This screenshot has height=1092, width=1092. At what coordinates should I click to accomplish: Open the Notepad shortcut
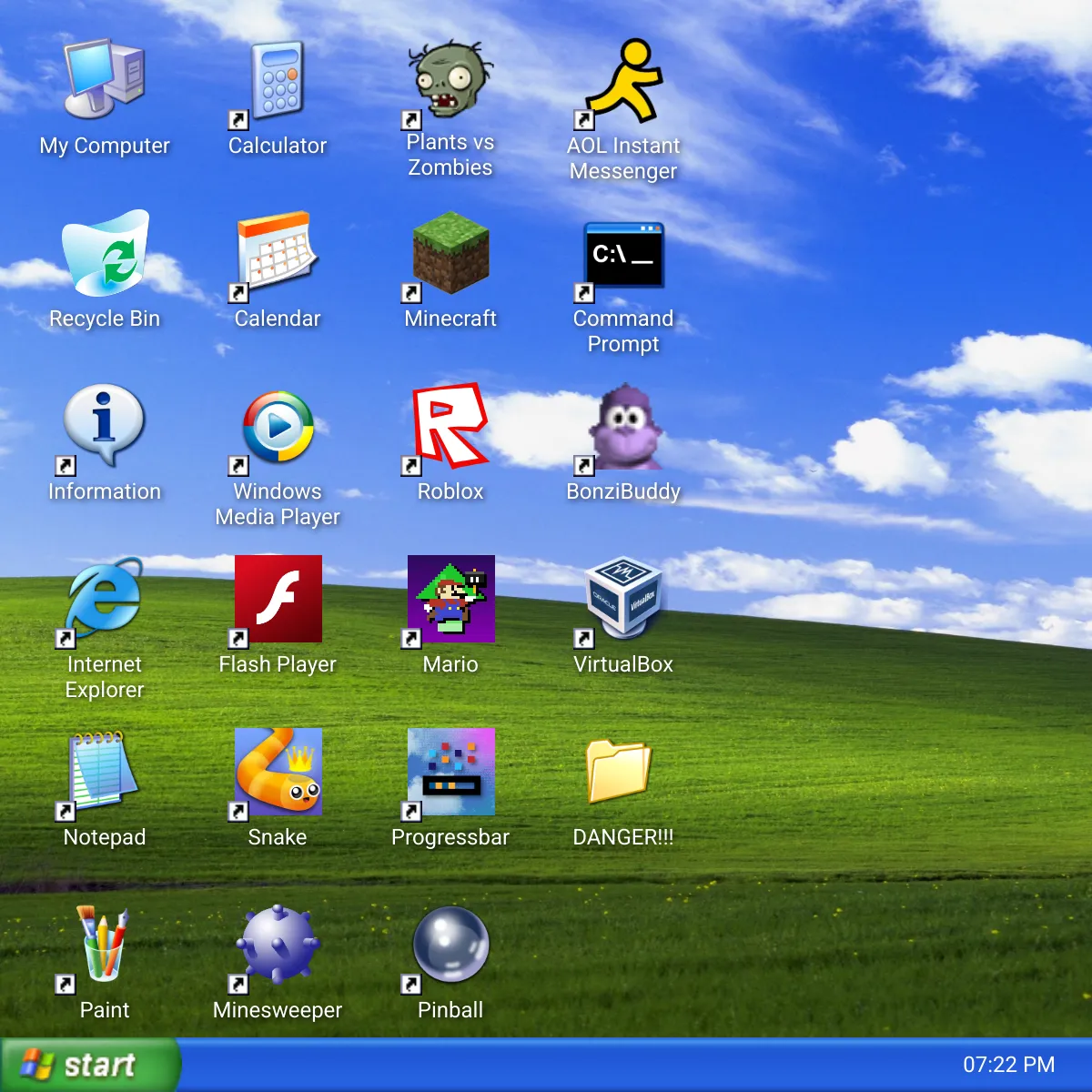pyautogui.click(x=105, y=772)
